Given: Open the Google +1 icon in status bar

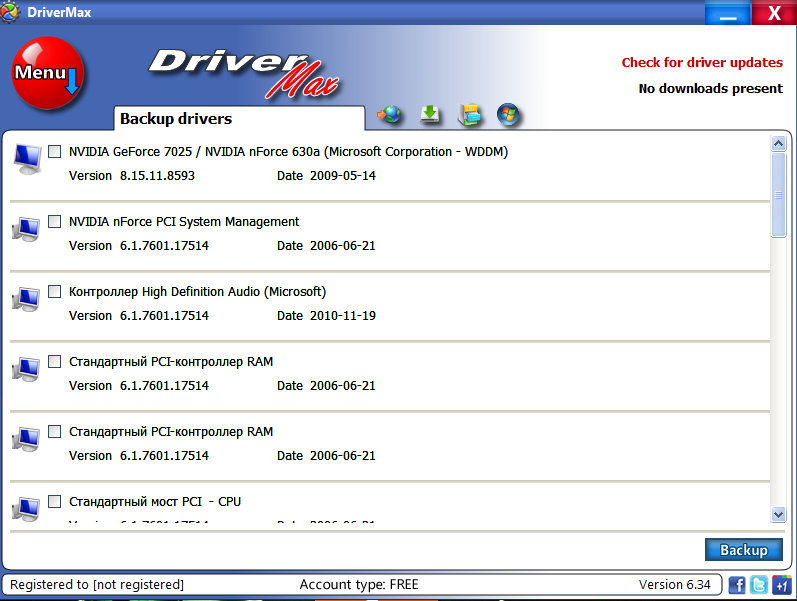Looking at the screenshot, I should pyautogui.click(x=781, y=585).
